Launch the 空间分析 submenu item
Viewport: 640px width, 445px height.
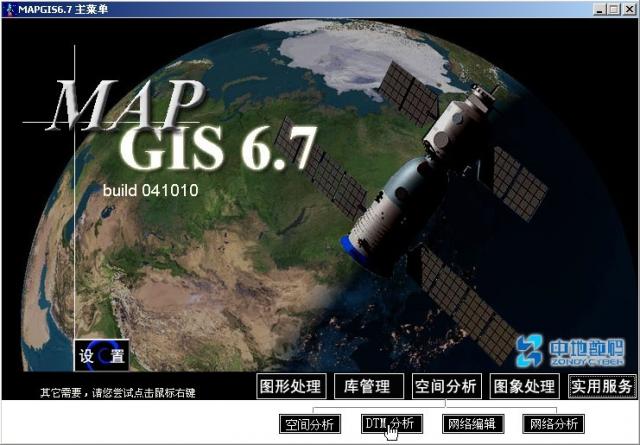point(310,424)
